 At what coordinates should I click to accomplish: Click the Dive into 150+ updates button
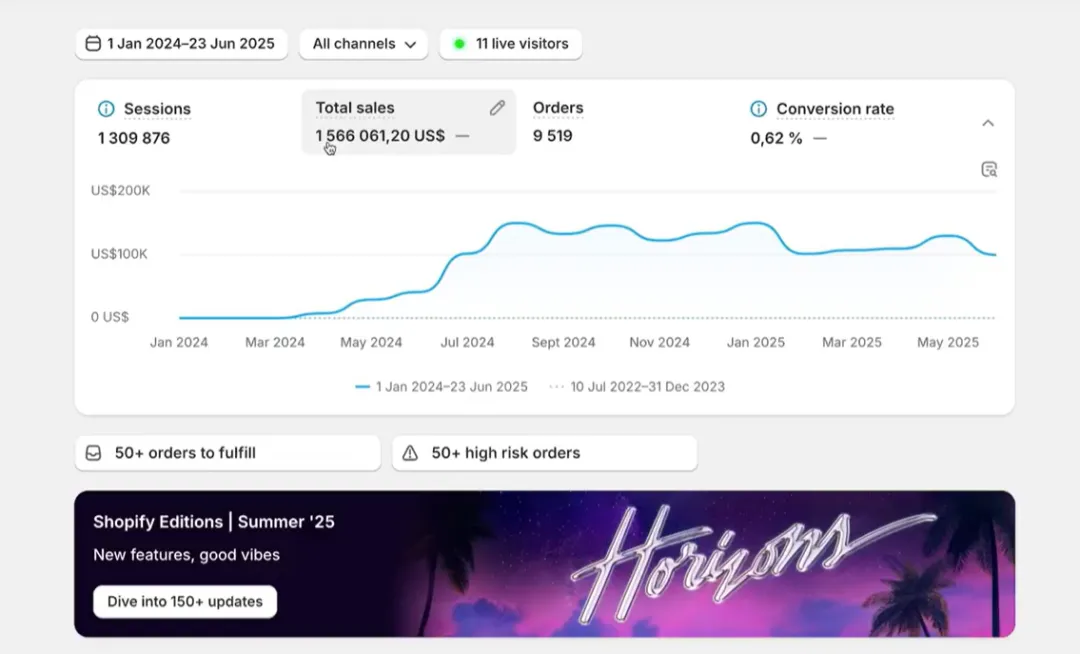pos(185,602)
